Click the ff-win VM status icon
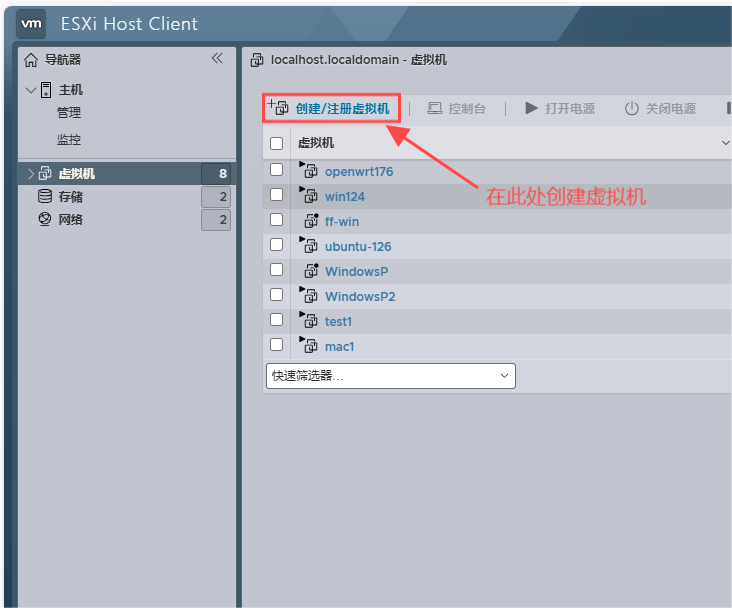Screen dimensions: 732x608 coord(311,220)
